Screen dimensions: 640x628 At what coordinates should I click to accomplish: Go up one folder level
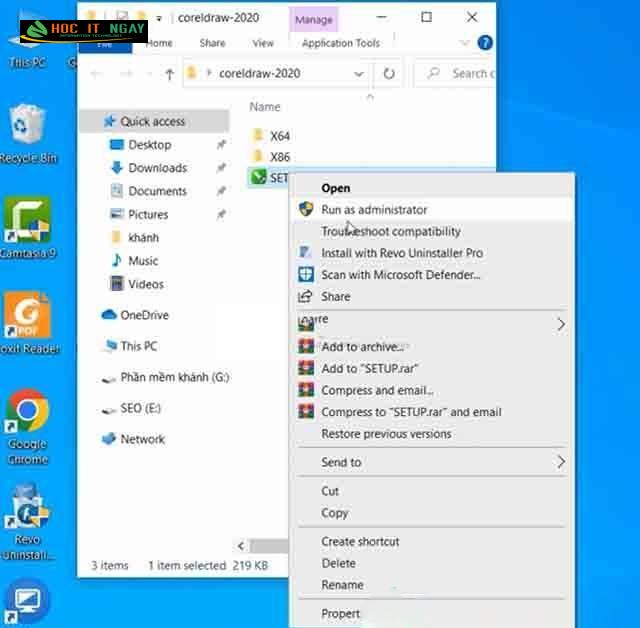(x=169, y=74)
